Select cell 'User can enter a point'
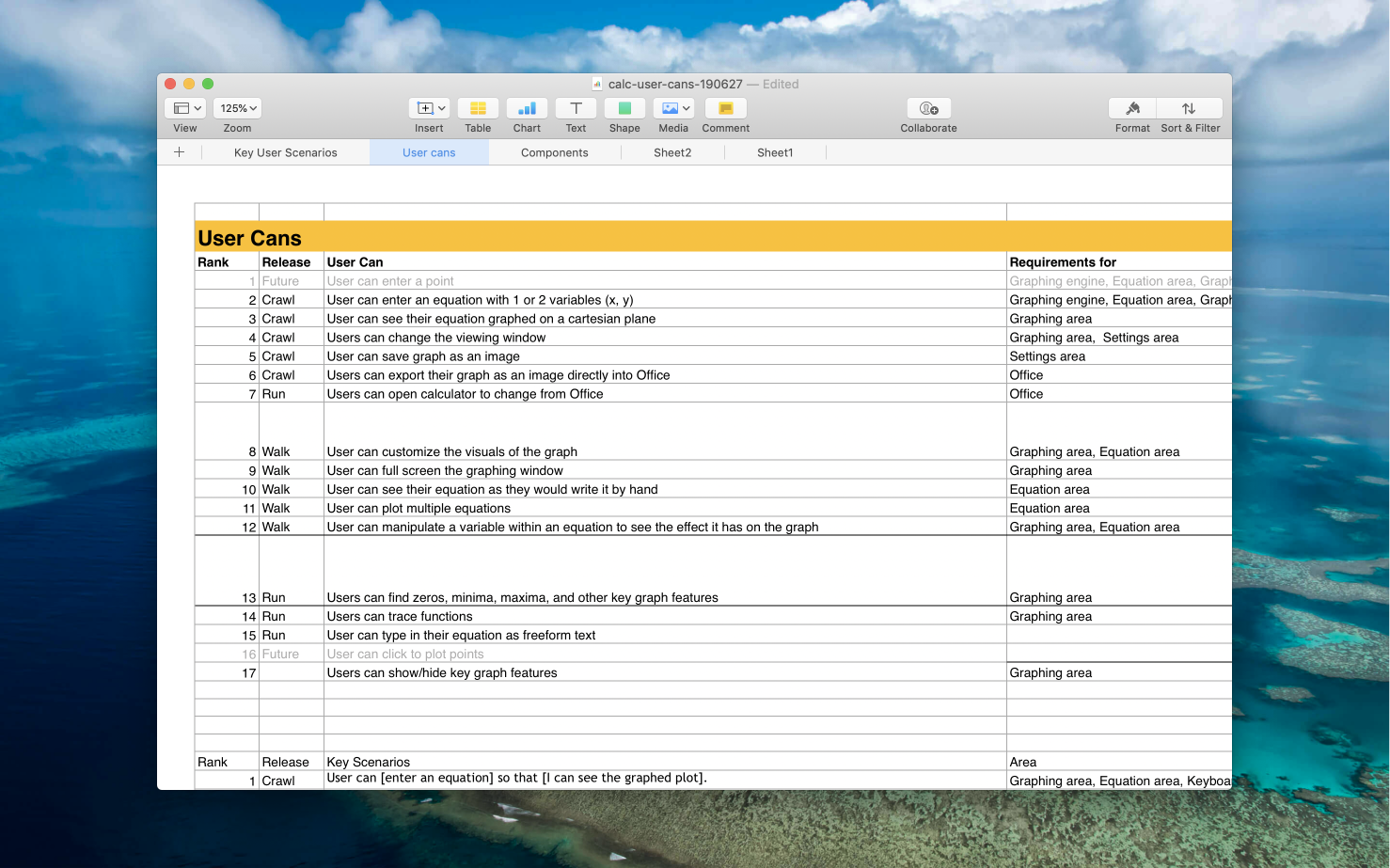The width and height of the screenshot is (1390, 868). pyautogui.click(x=665, y=280)
